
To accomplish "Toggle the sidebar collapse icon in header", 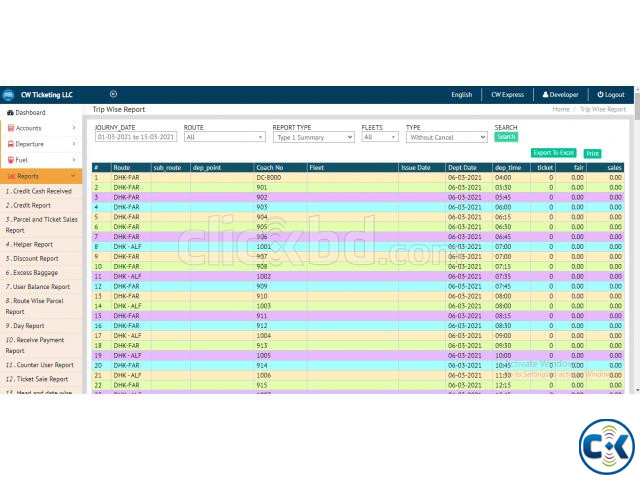I will [113, 94].
